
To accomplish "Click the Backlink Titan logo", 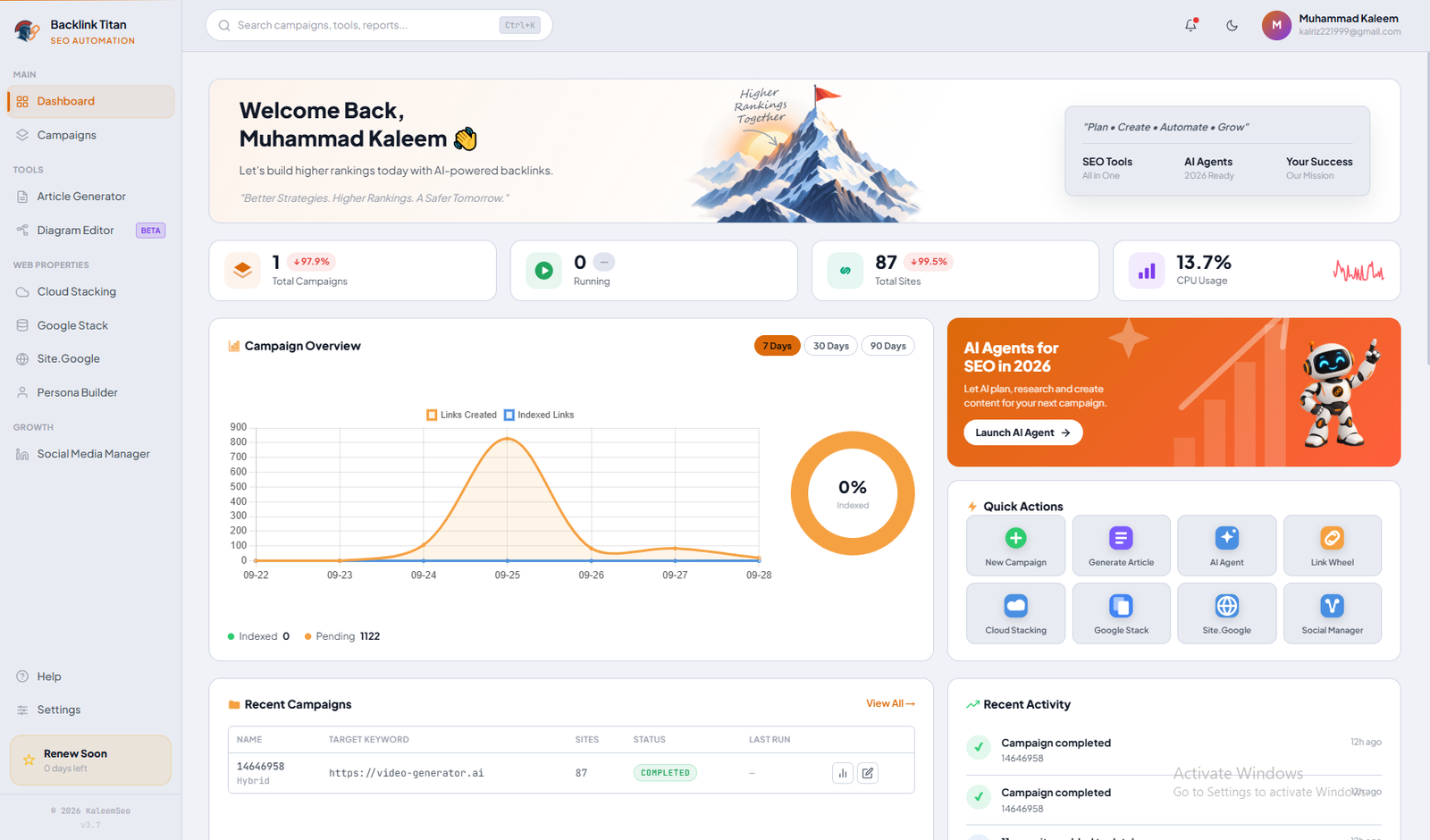I will 27,31.
